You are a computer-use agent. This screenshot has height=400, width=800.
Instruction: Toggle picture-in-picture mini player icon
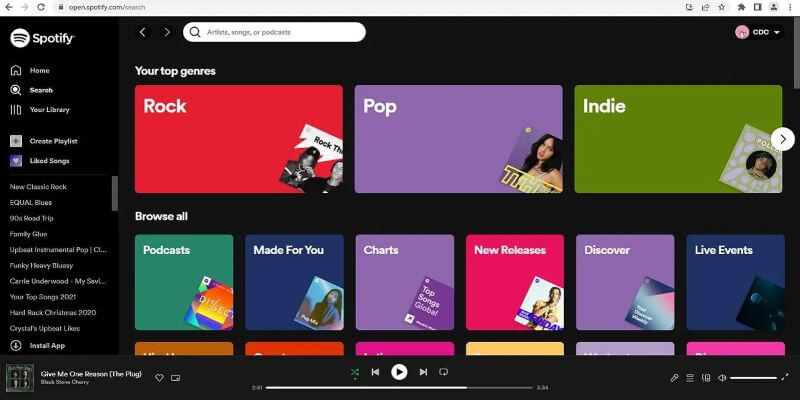[176, 378]
